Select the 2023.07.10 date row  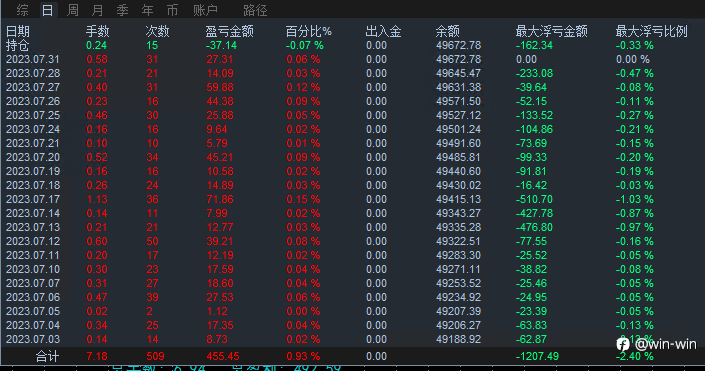[32, 269]
